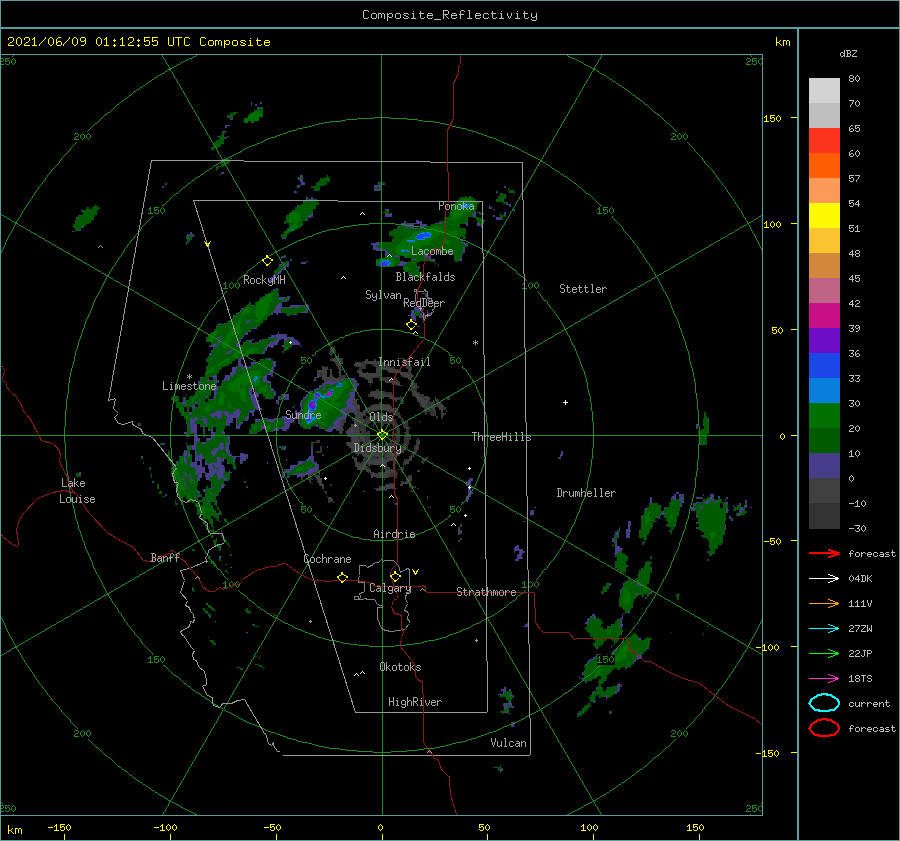This screenshot has width=900, height=841.
Task: Click the Limestone label
Action: point(189,386)
